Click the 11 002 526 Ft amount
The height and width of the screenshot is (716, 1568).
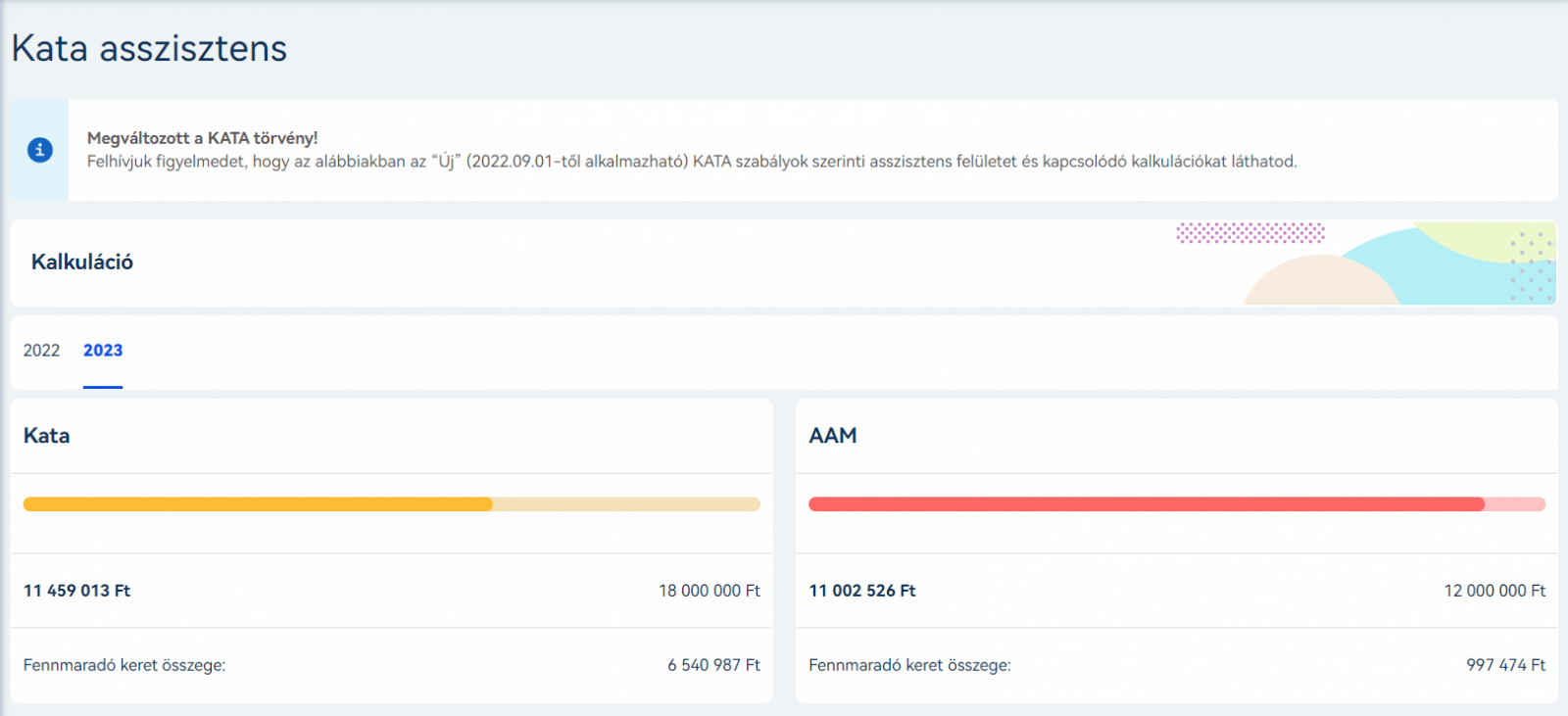pyautogui.click(x=862, y=591)
